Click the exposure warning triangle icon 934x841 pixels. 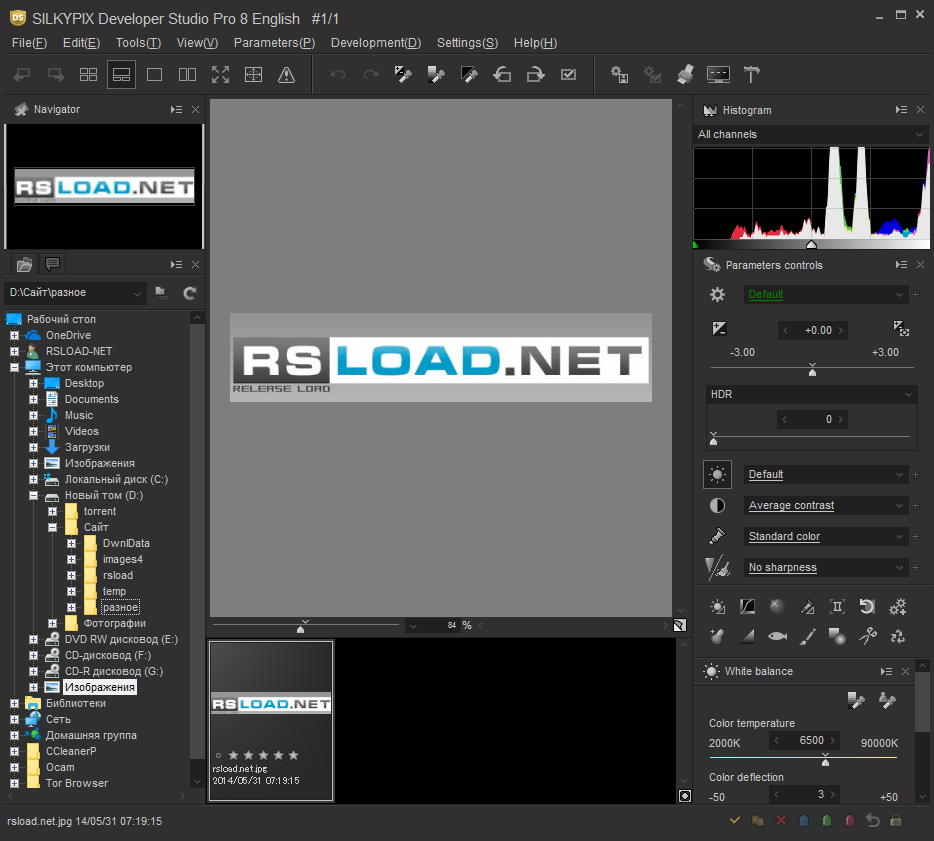pos(286,74)
